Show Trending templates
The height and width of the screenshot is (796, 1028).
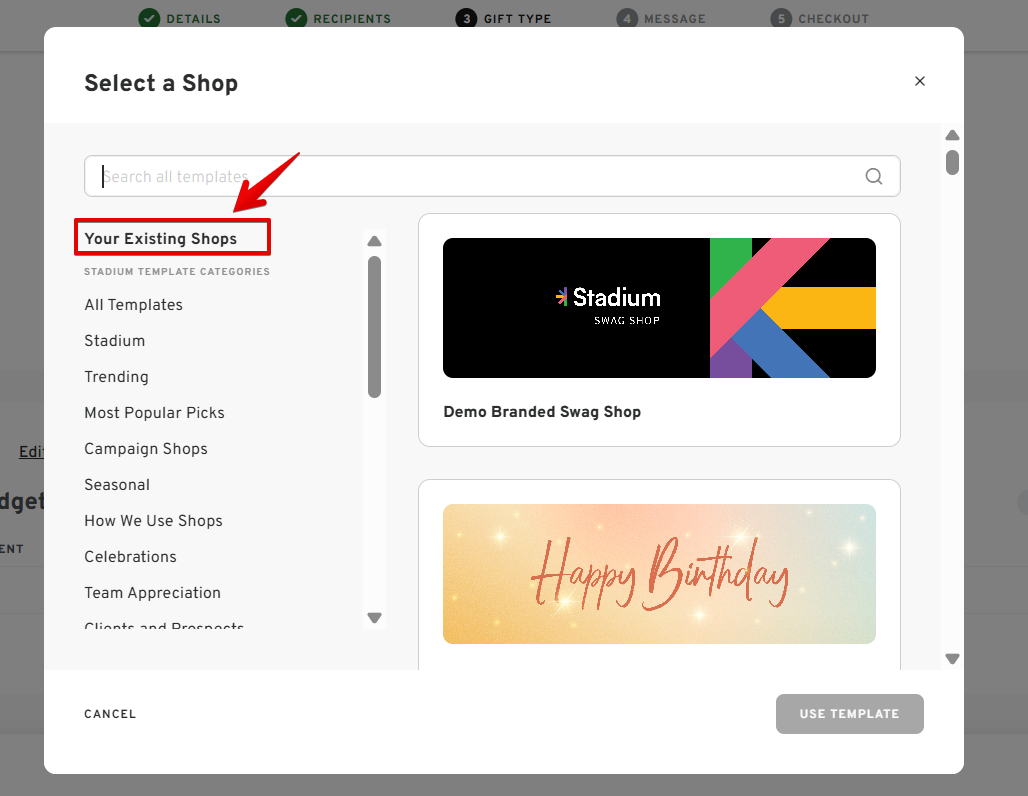coord(116,377)
